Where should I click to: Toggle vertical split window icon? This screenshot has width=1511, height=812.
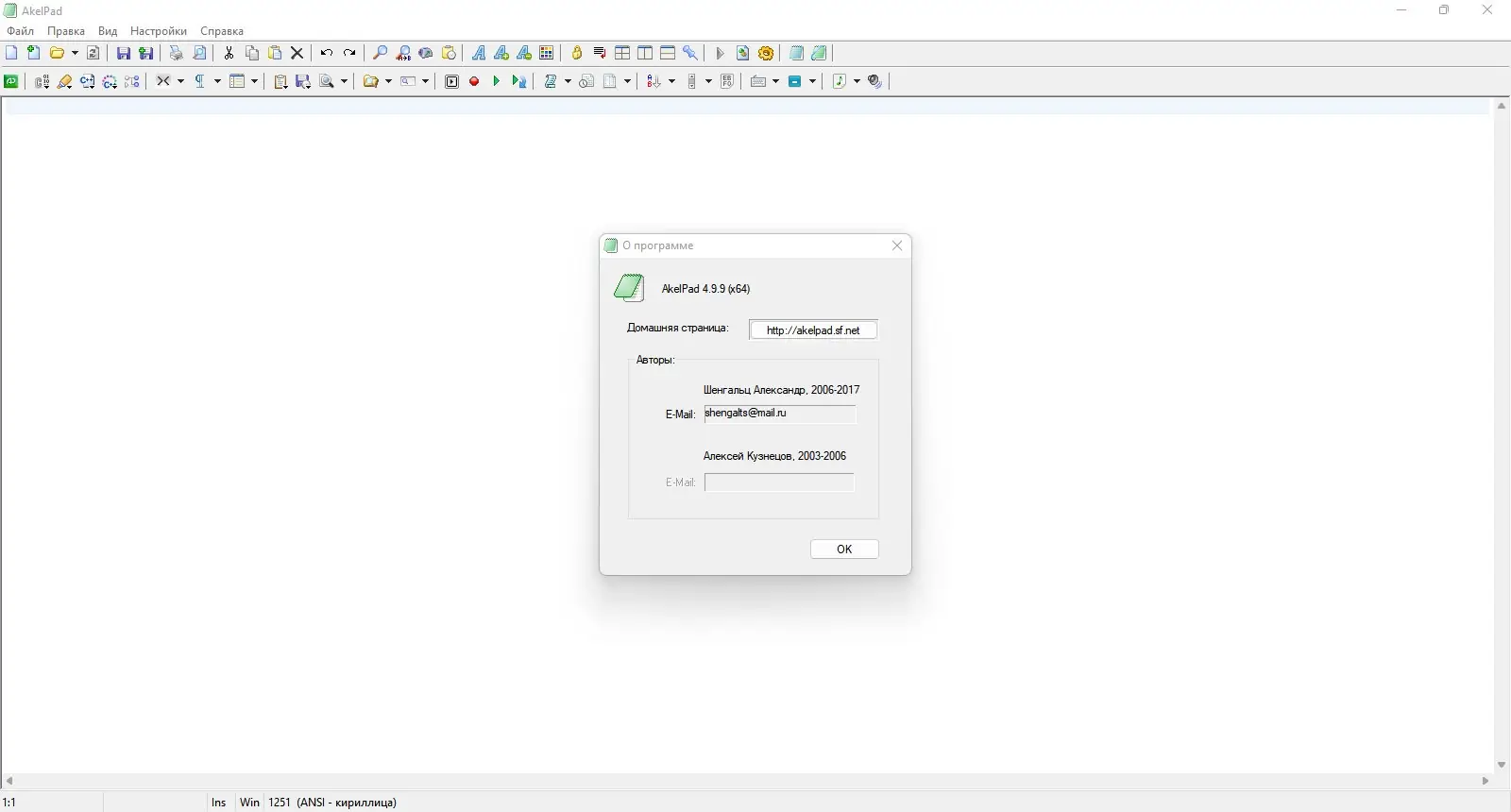point(645,53)
